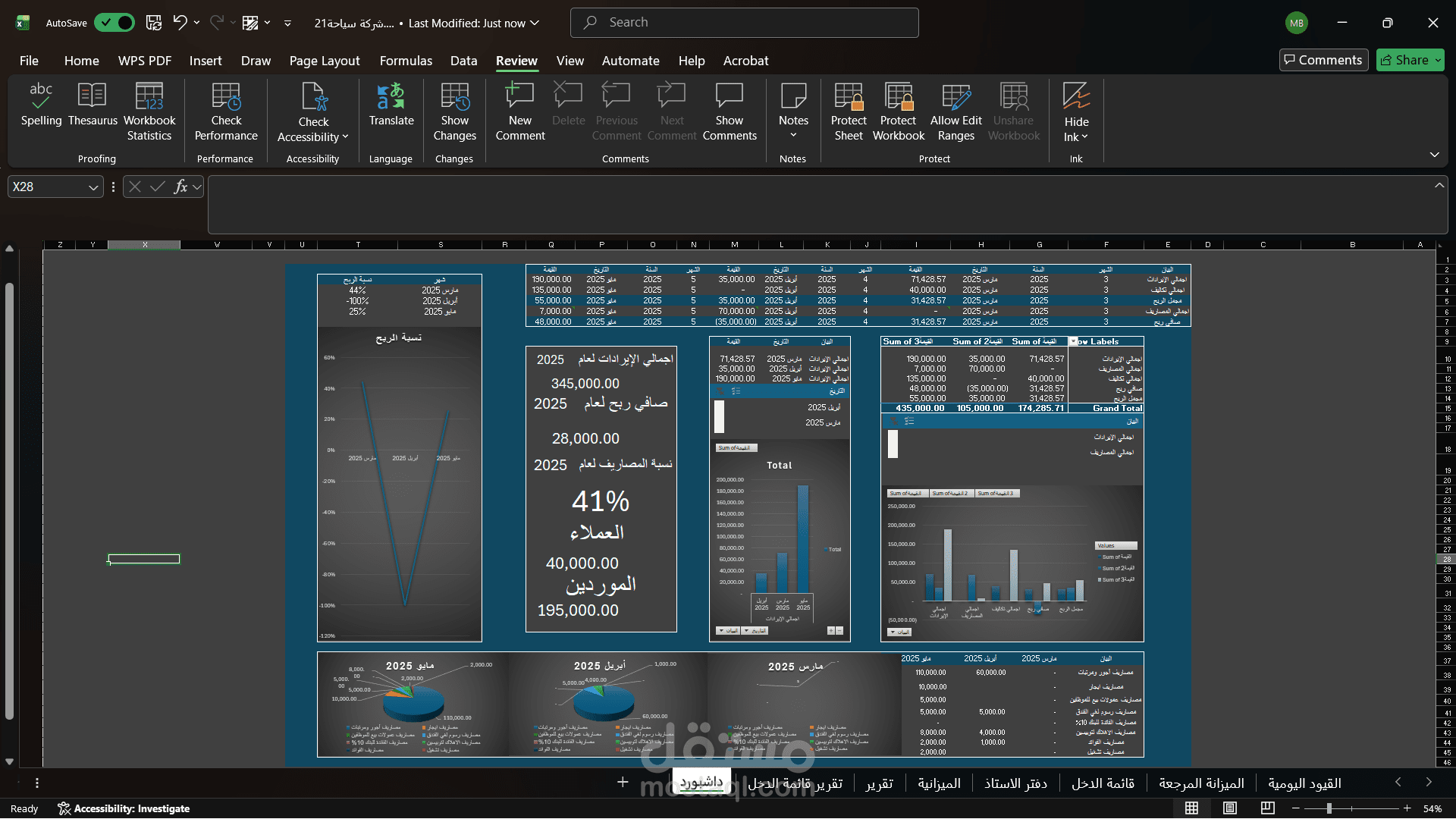Select the الميزانية sheet tab
1456x819 pixels.
coord(939,783)
